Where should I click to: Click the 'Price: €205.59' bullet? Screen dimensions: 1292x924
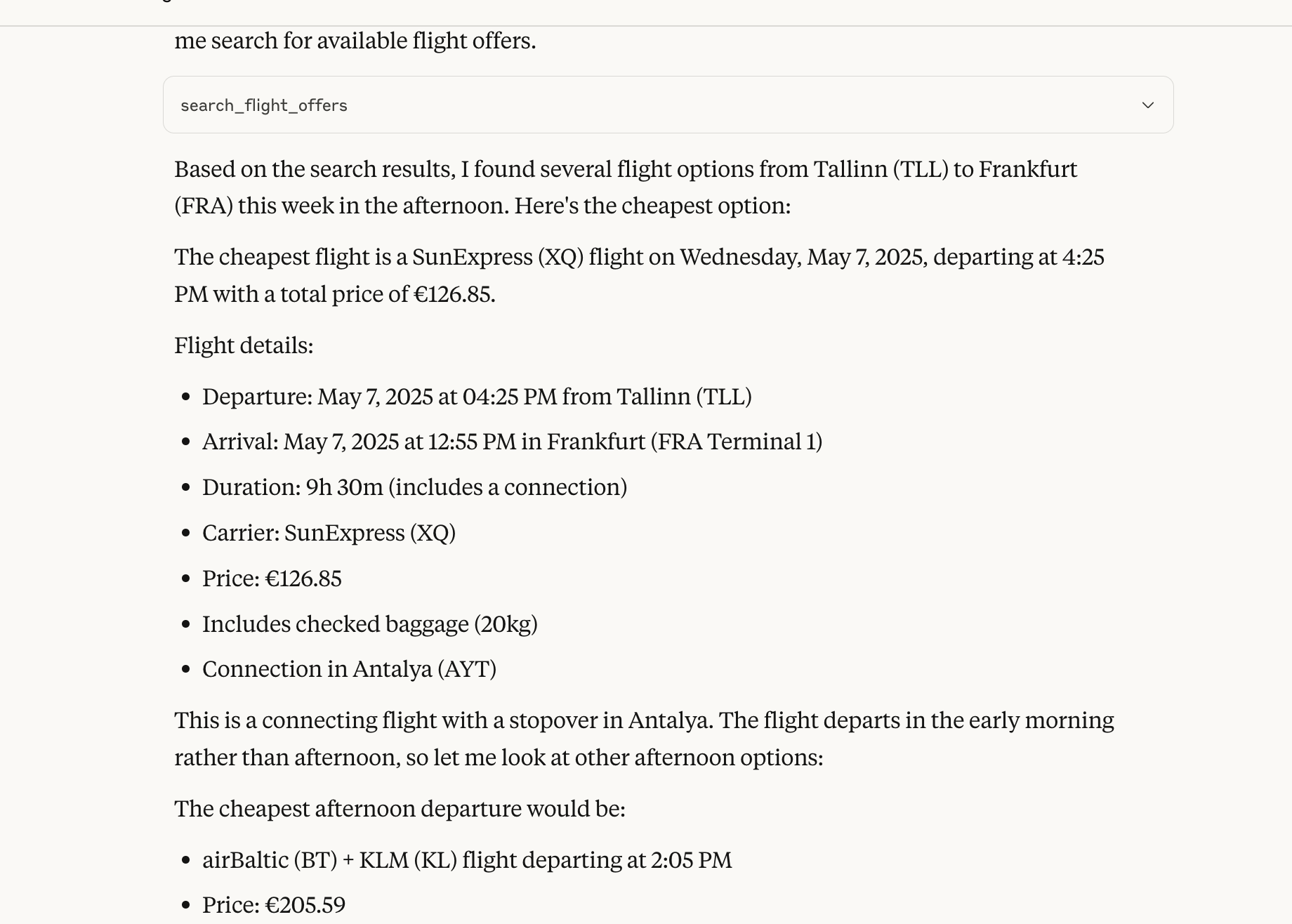pyautogui.click(x=274, y=905)
